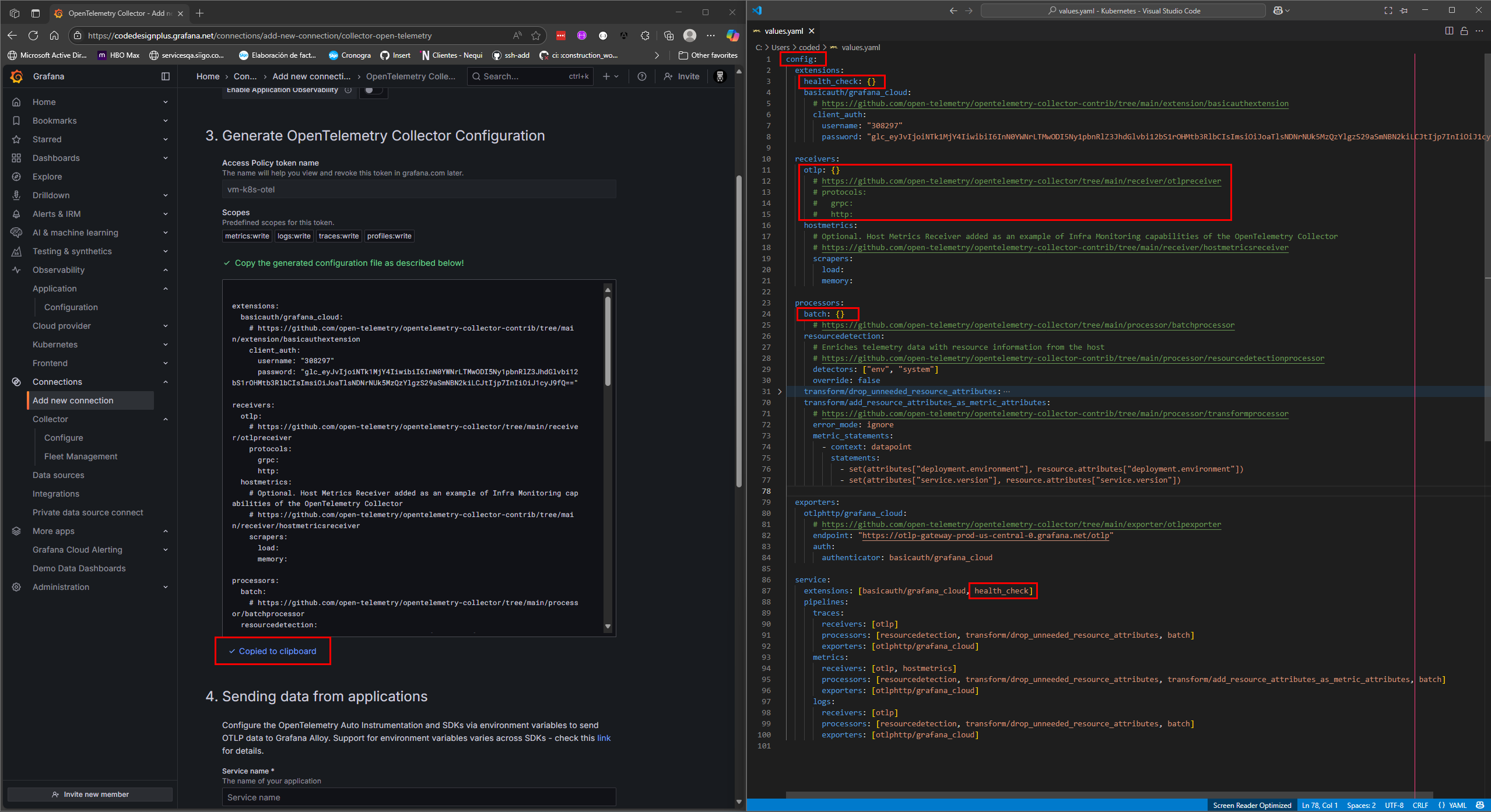The height and width of the screenshot is (812, 1491).
Task: Click the Grafana logo in the header
Action: click(x=17, y=76)
